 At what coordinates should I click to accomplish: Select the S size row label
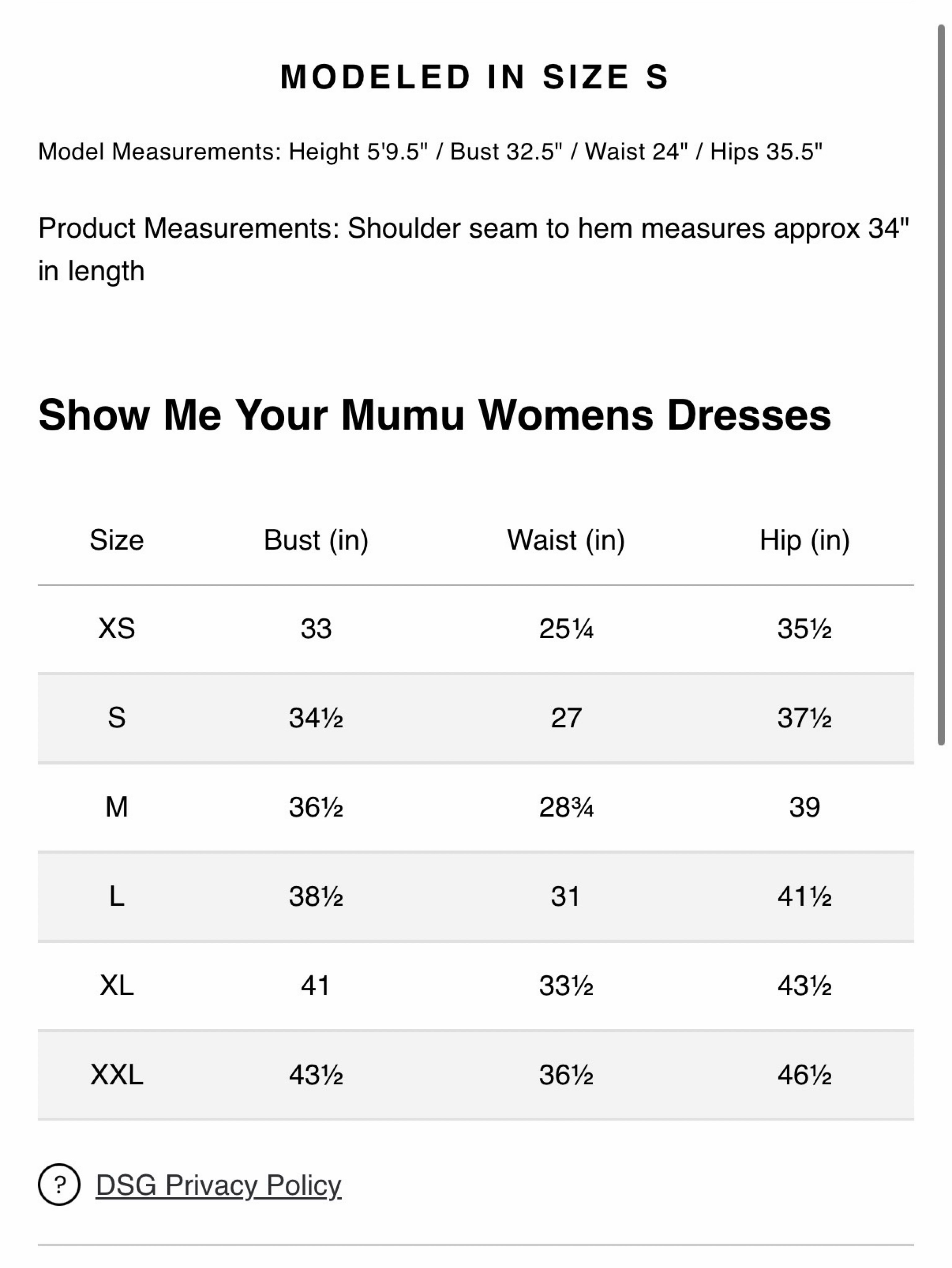click(116, 718)
